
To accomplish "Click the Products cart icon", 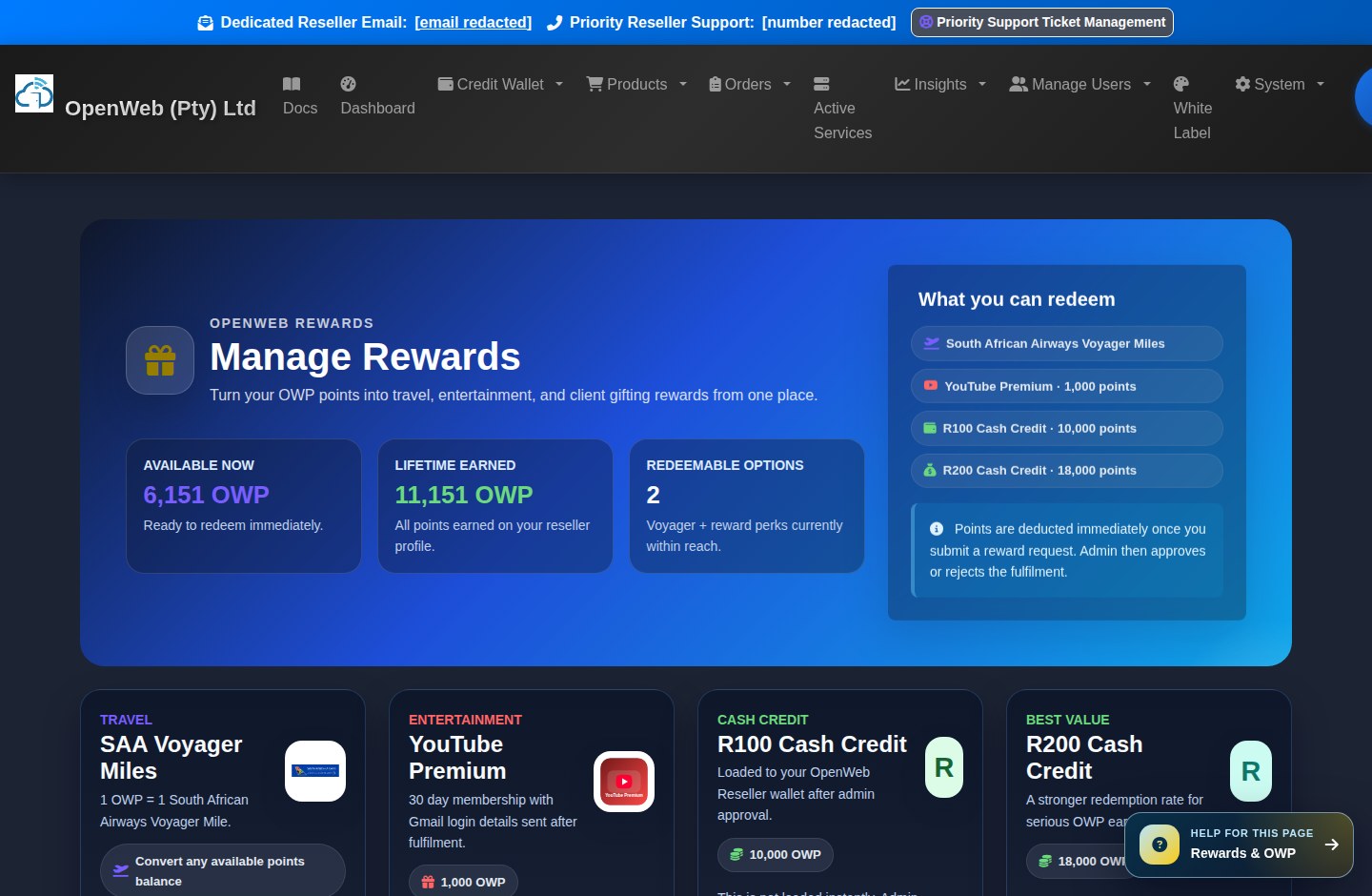I will 595,84.
